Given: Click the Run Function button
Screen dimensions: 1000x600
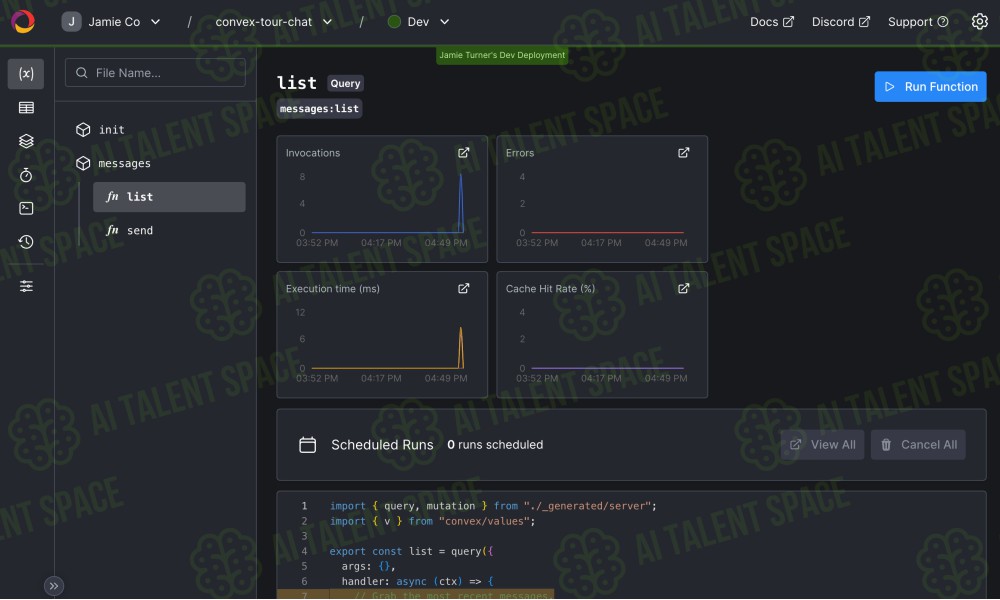Looking at the screenshot, I should [x=930, y=87].
